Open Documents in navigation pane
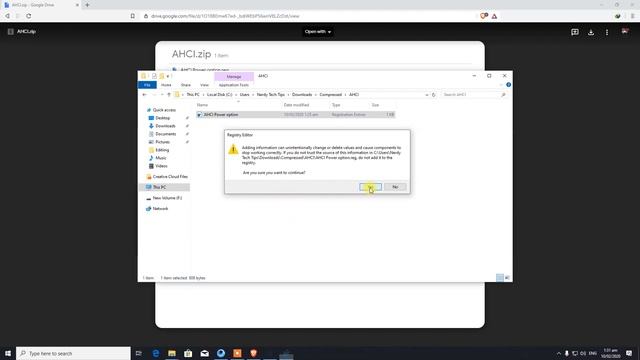The height and width of the screenshot is (360, 640). point(165,134)
